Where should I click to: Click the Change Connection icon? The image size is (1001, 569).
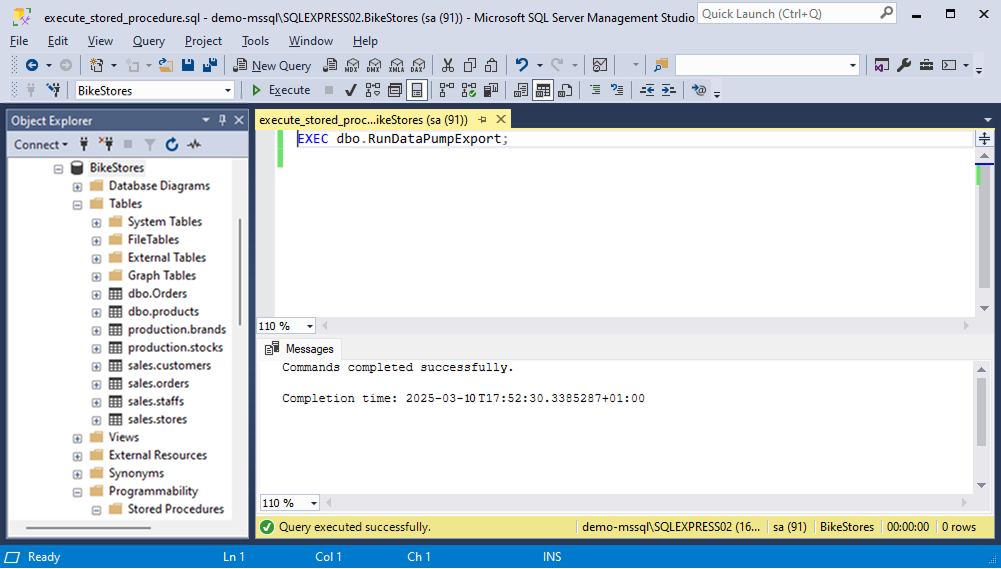tap(54, 90)
